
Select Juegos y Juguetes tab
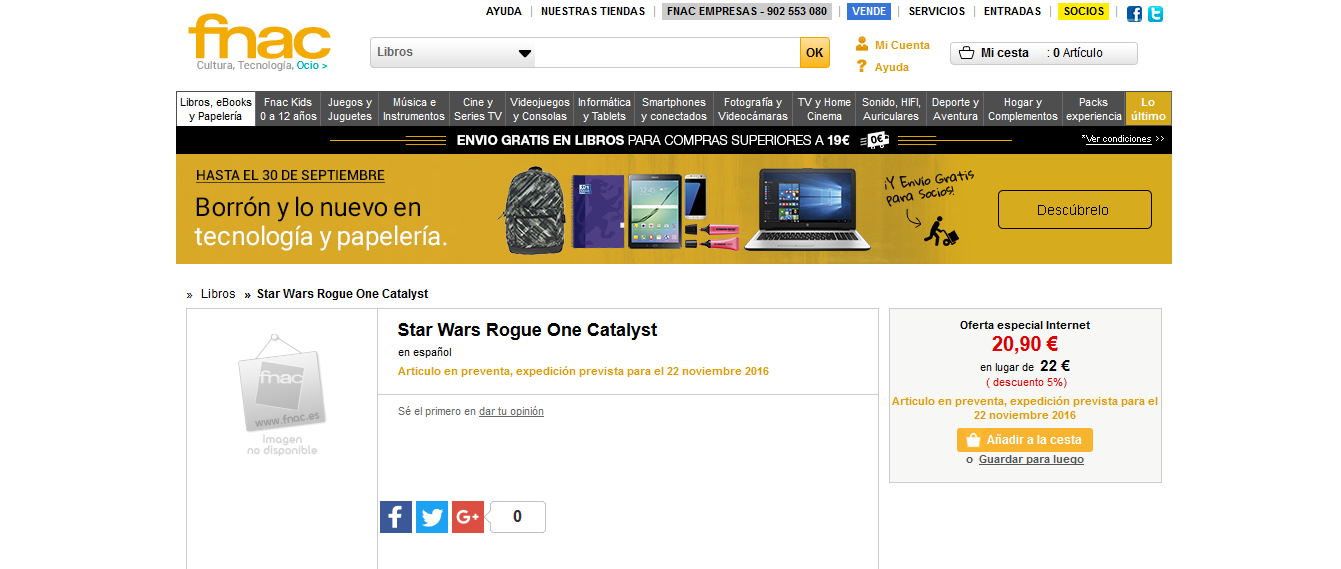[x=350, y=109]
